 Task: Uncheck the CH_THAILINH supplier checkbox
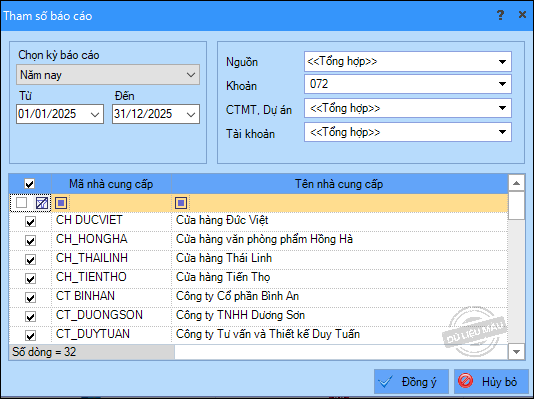point(30,260)
